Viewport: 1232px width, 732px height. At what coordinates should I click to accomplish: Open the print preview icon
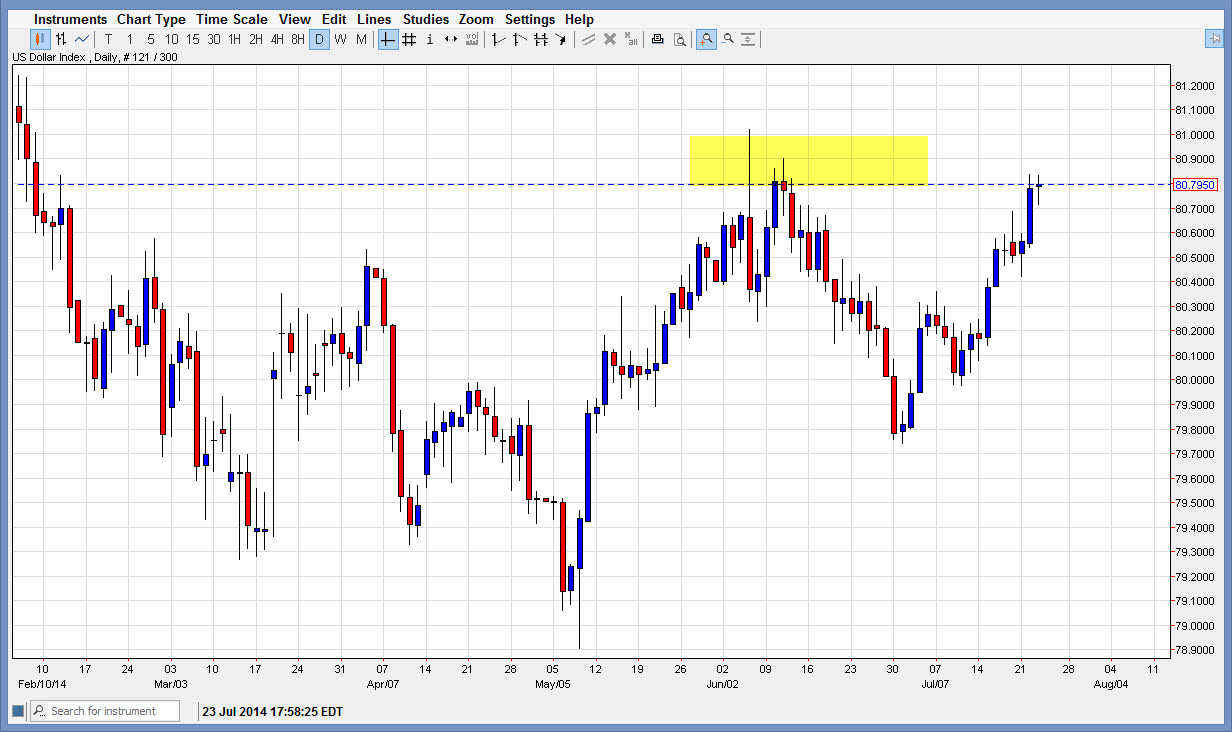pos(679,39)
